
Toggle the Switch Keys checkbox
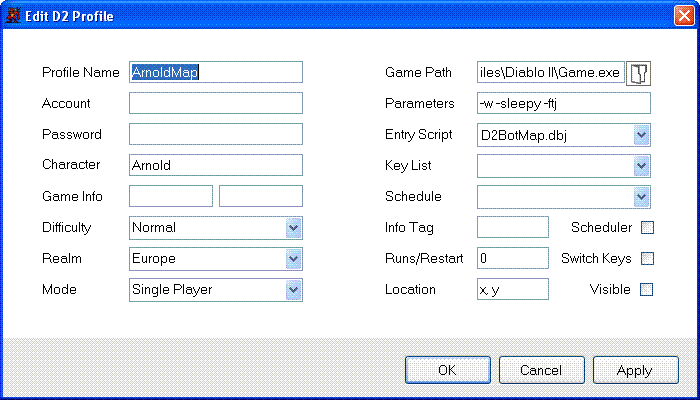click(647, 258)
